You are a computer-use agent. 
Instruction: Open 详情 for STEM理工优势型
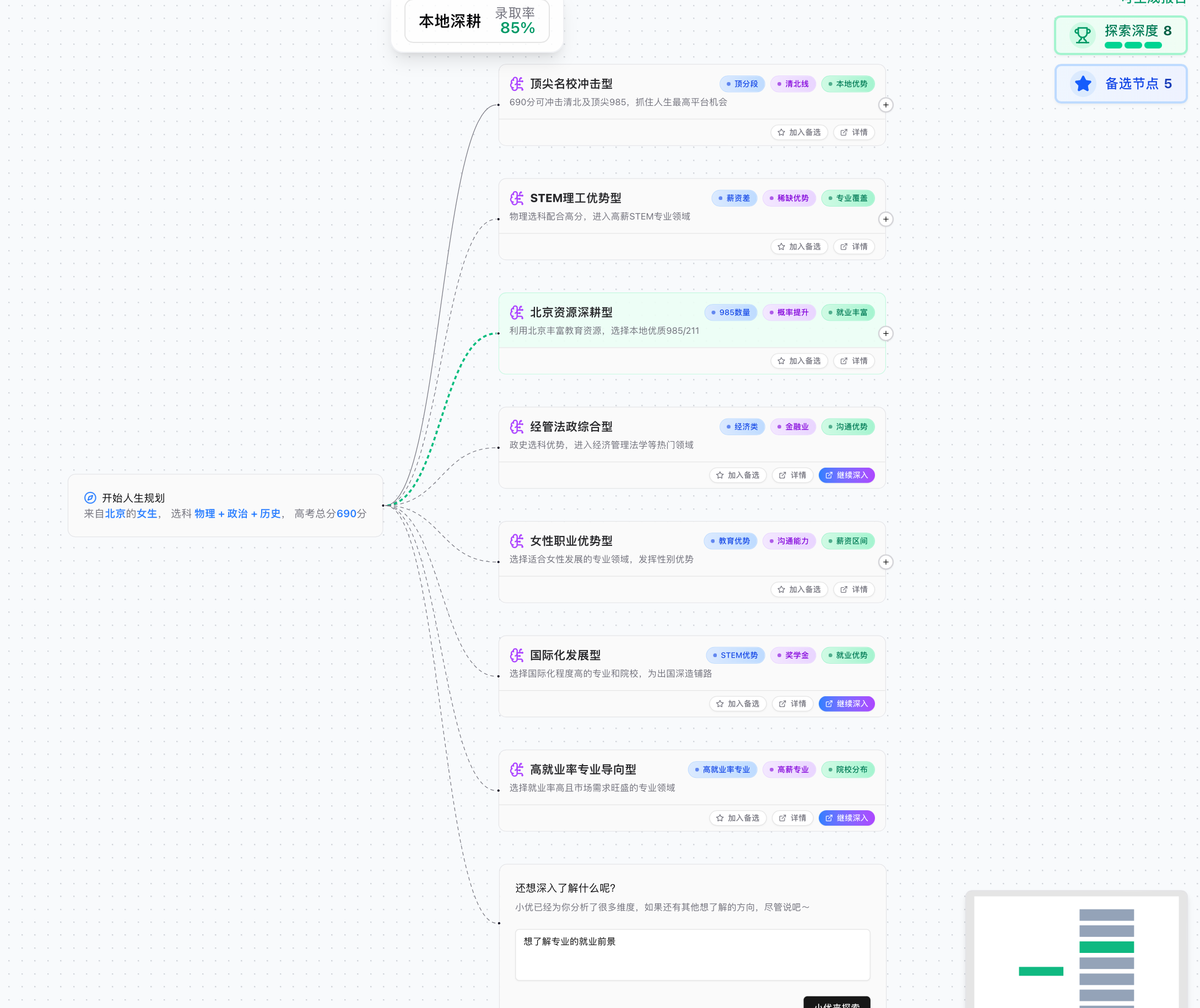click(853, 247)
